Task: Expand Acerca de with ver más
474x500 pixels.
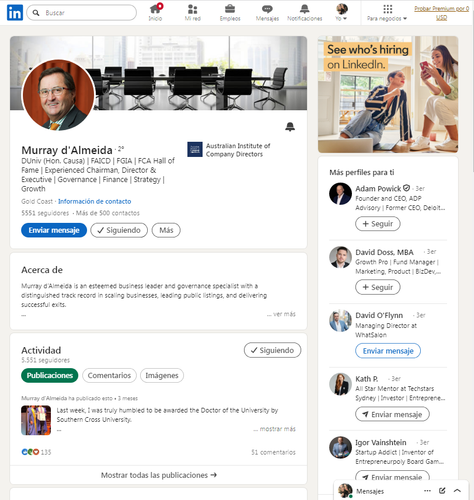Action: click(281, 314)
